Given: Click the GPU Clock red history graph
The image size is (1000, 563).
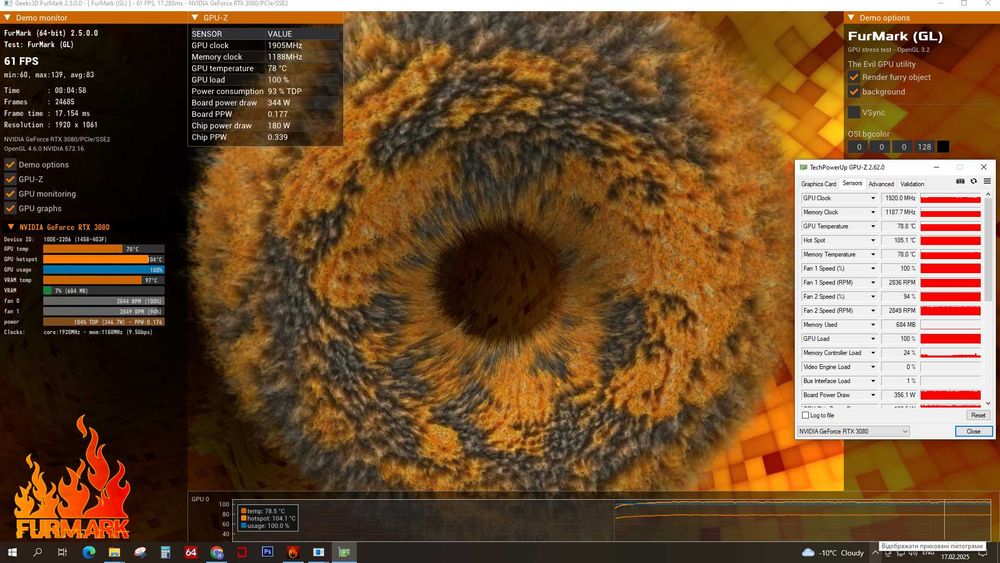Looking at the screenshot, I should point(950,198).
